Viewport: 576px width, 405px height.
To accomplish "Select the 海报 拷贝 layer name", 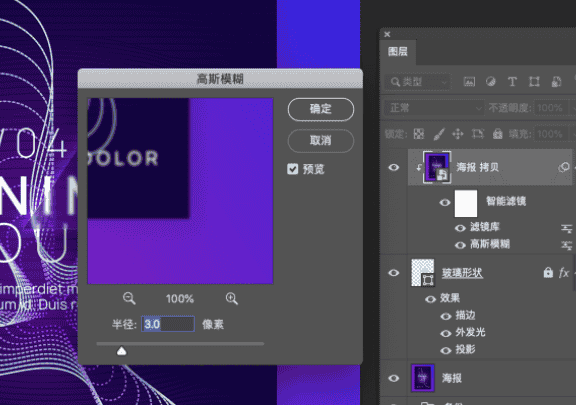I will tap(477, 168).
